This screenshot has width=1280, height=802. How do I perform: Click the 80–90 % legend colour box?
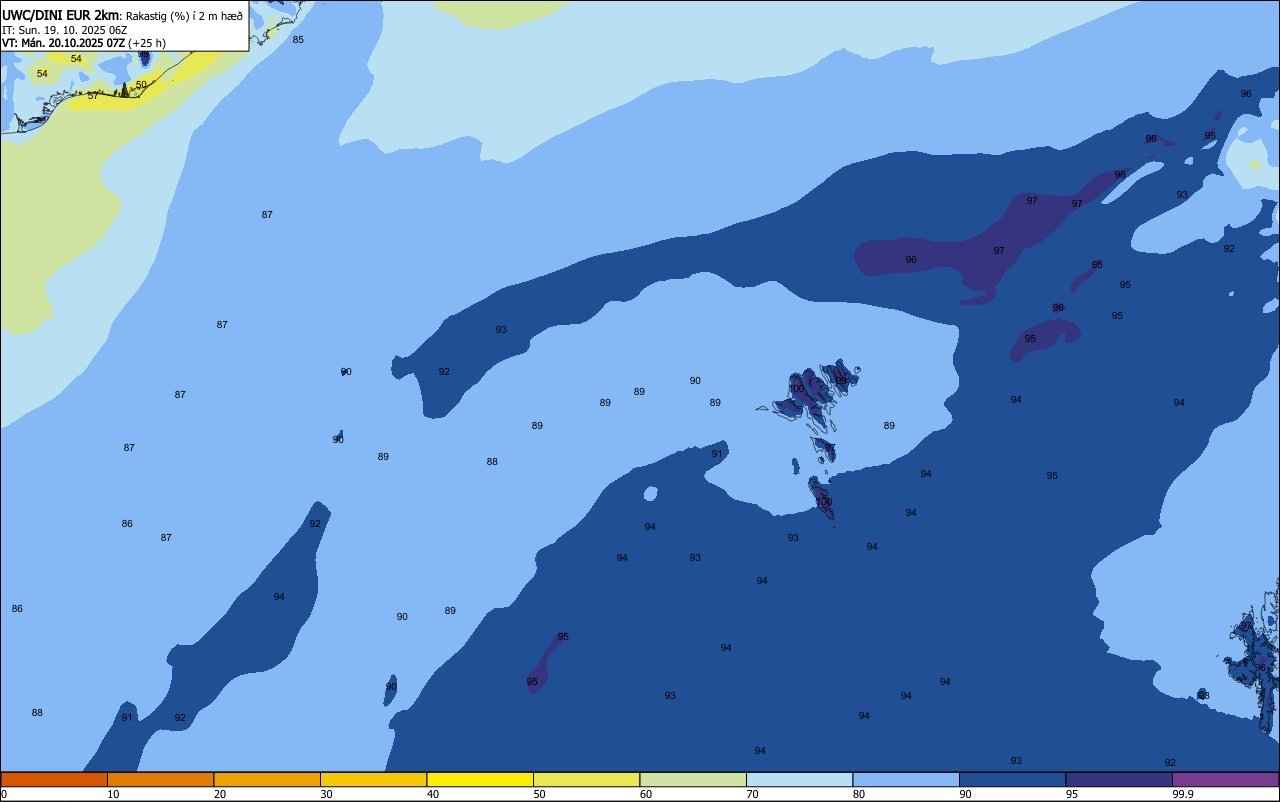[x=906, y=779]
